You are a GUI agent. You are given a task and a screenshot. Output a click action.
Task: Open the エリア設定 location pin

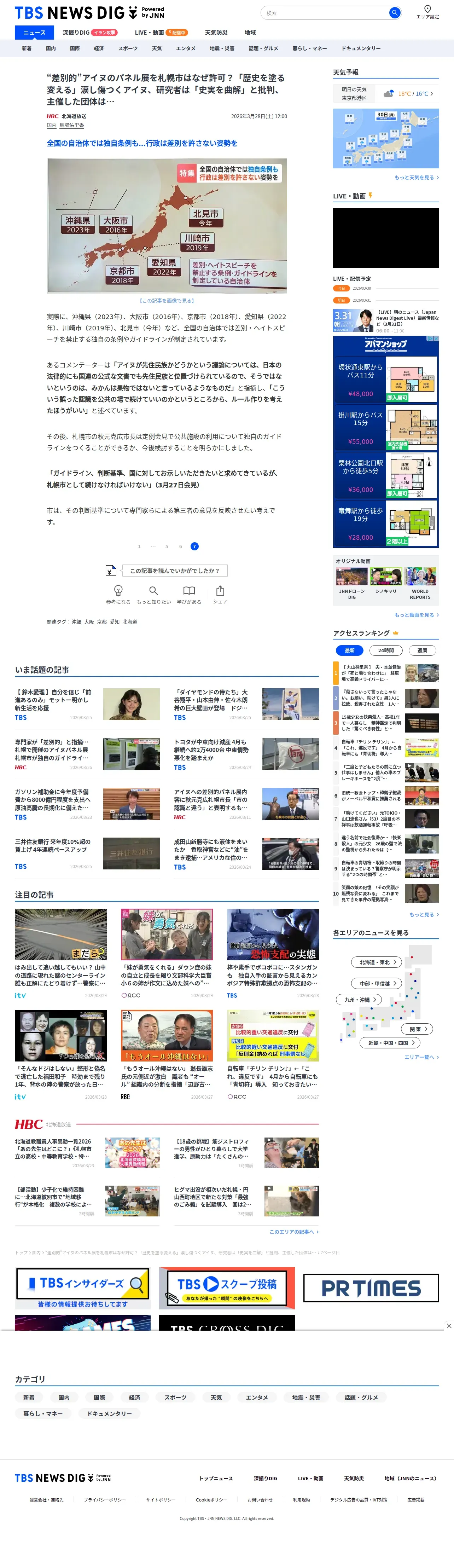[427, 12]
